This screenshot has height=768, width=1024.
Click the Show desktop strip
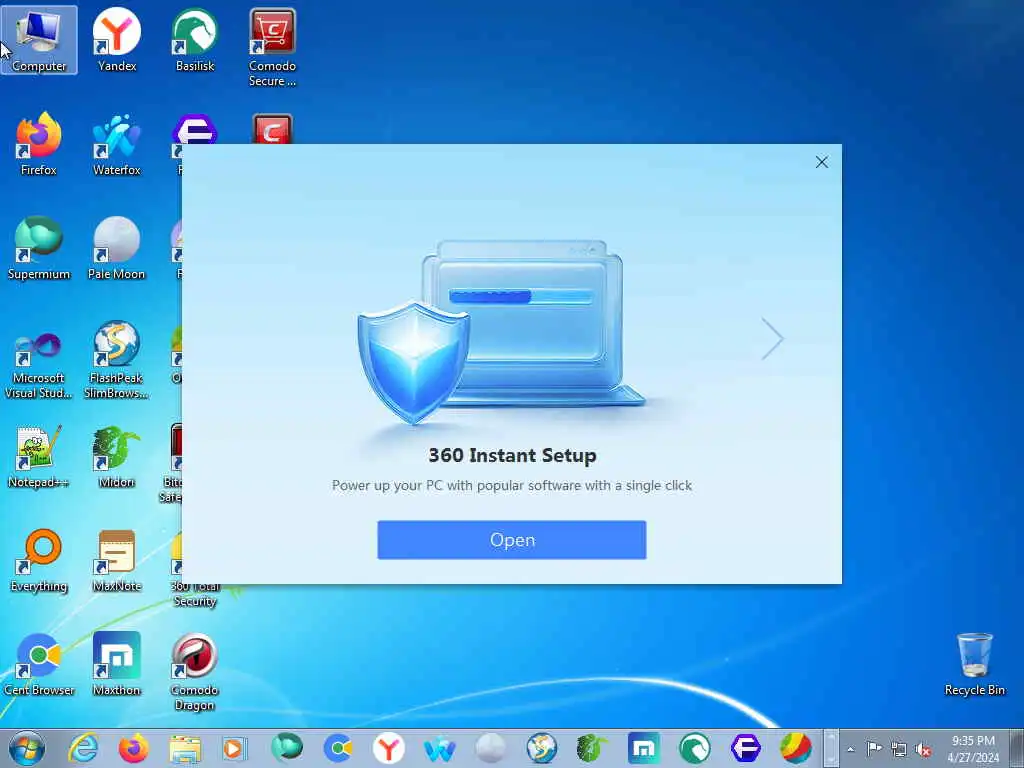click(x=1017, y=748)
